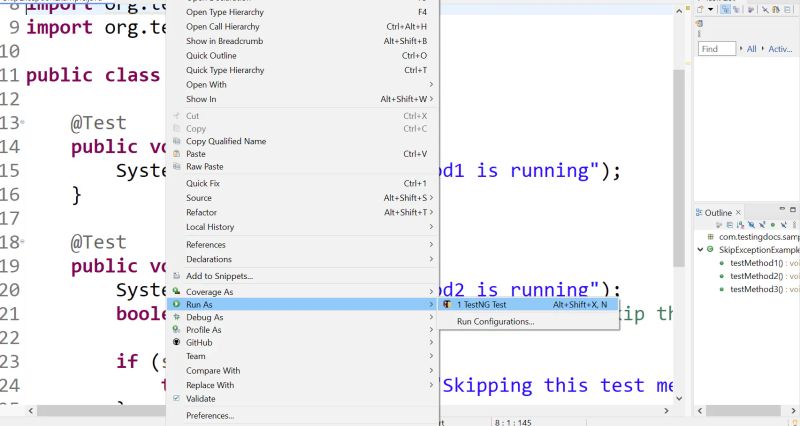The height and width of the screenshot is (426, 800).
Task: Choose Raw Paste from the context menu
Action: click(303, 166)
